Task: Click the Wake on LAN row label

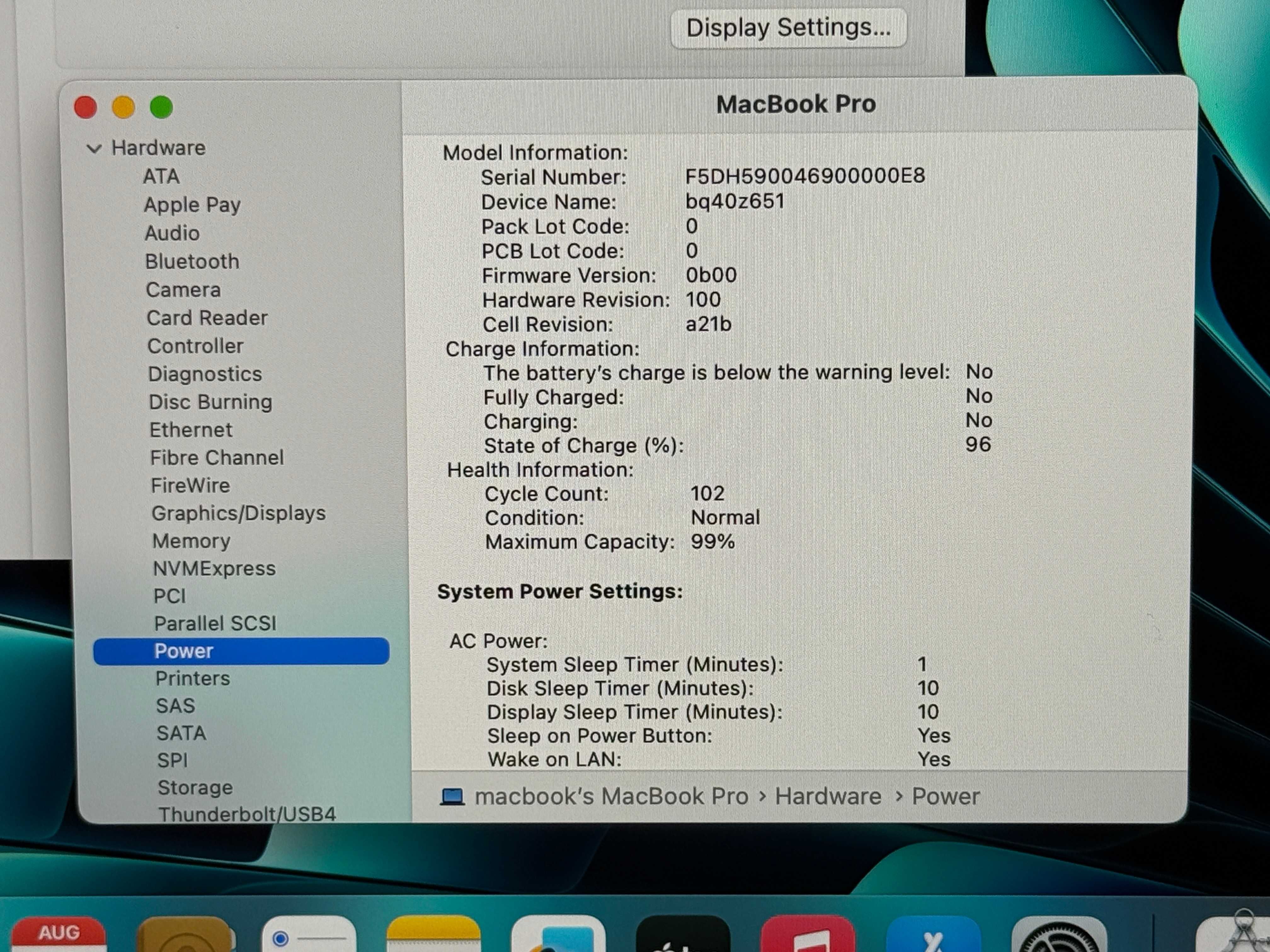Action: pos(555,760)
